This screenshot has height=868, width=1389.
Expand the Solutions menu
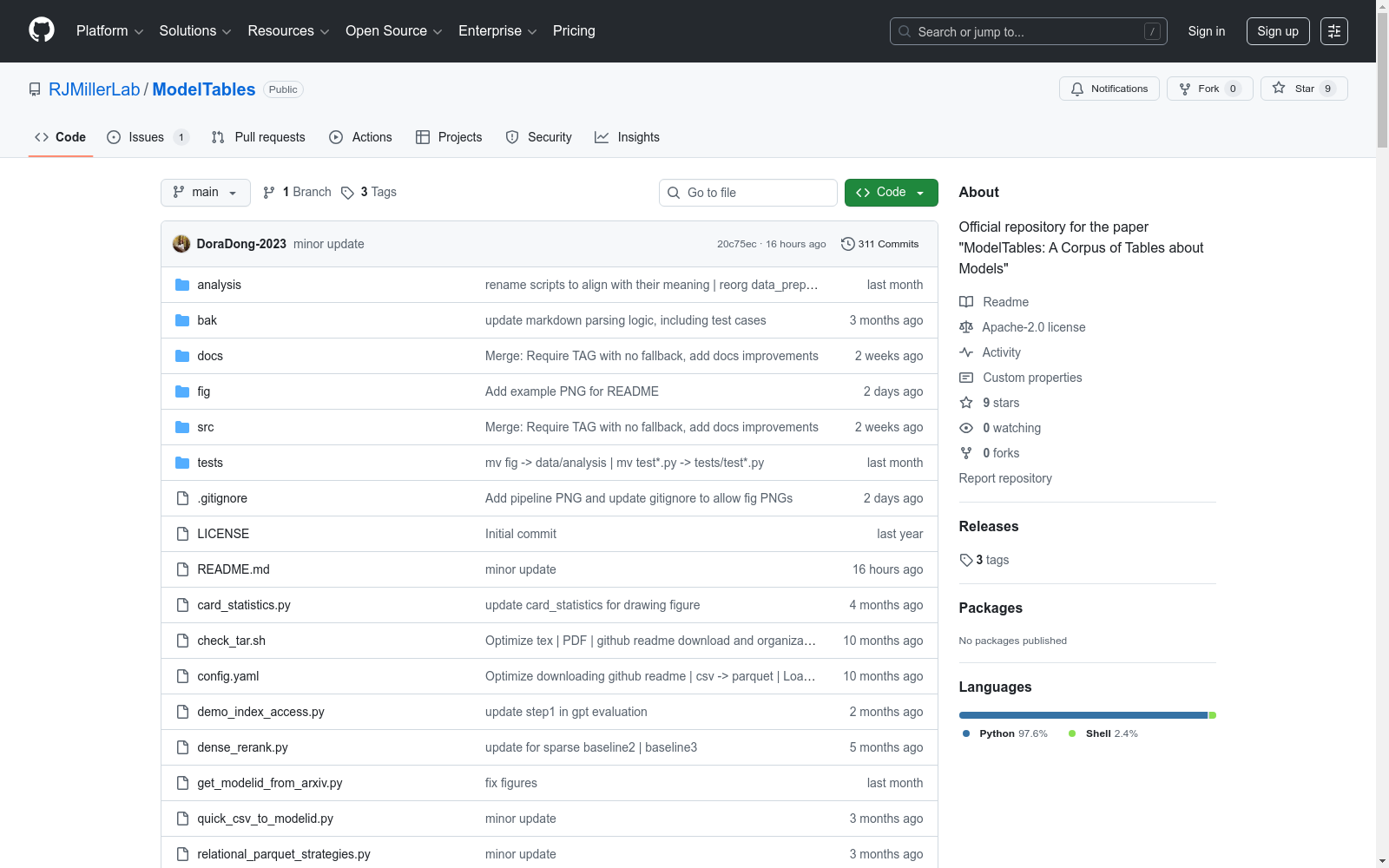195,31
